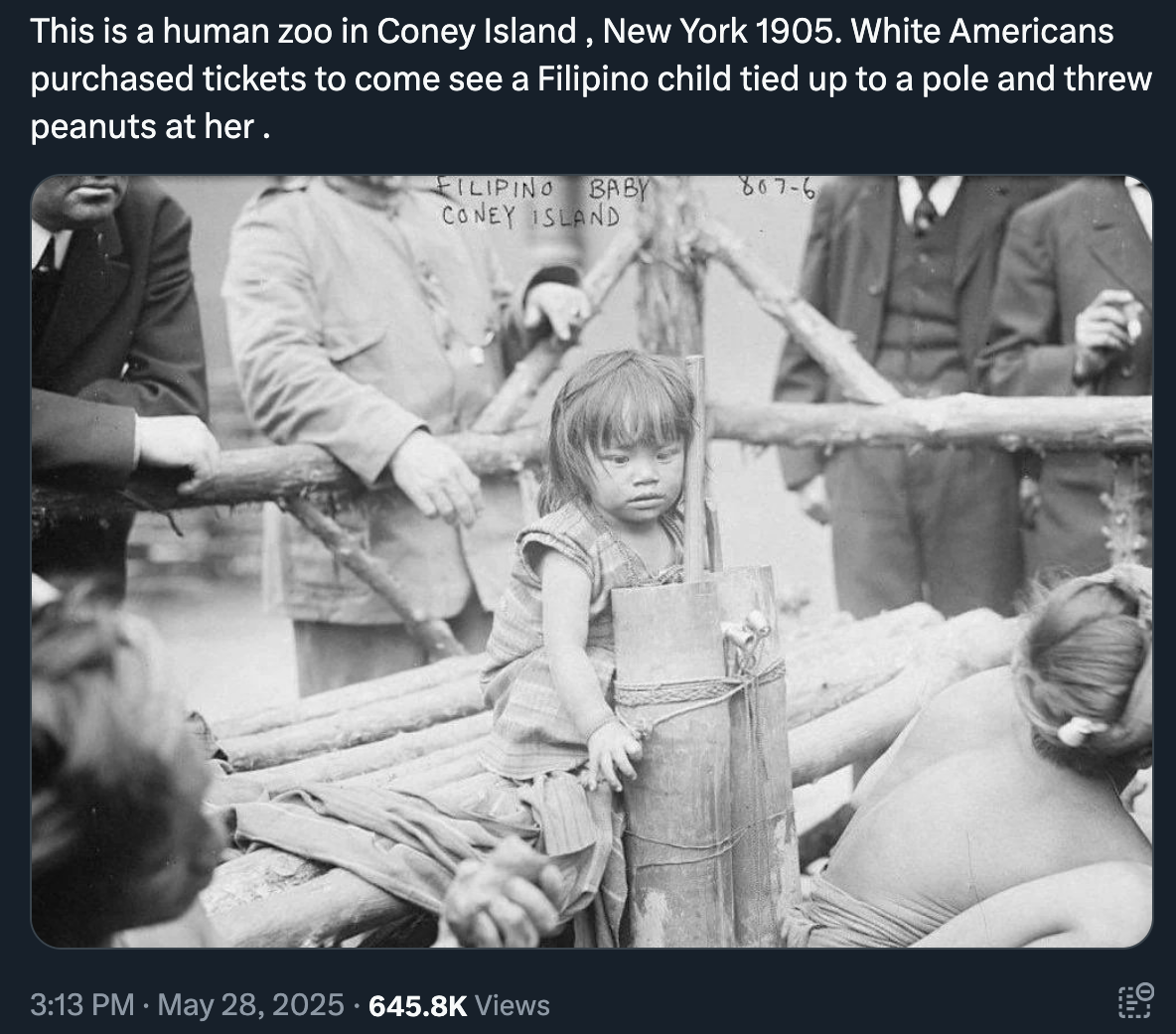Image resolution: width=1176 pixels, height=1034 pixels.
Task: Click the phrase Coney Island in tweet
Action: click(476, 32)
